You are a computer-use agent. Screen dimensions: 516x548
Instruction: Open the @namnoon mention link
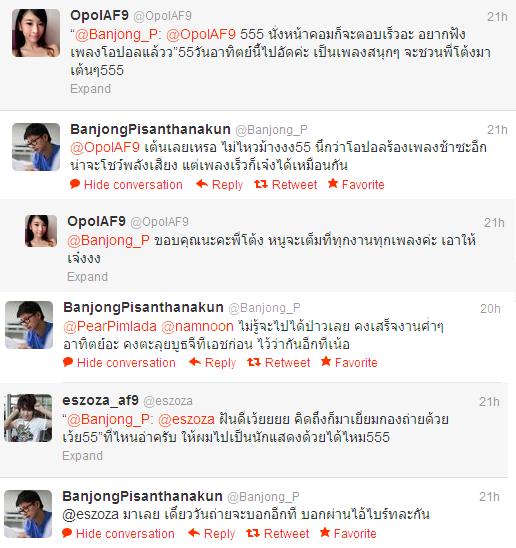198,326
